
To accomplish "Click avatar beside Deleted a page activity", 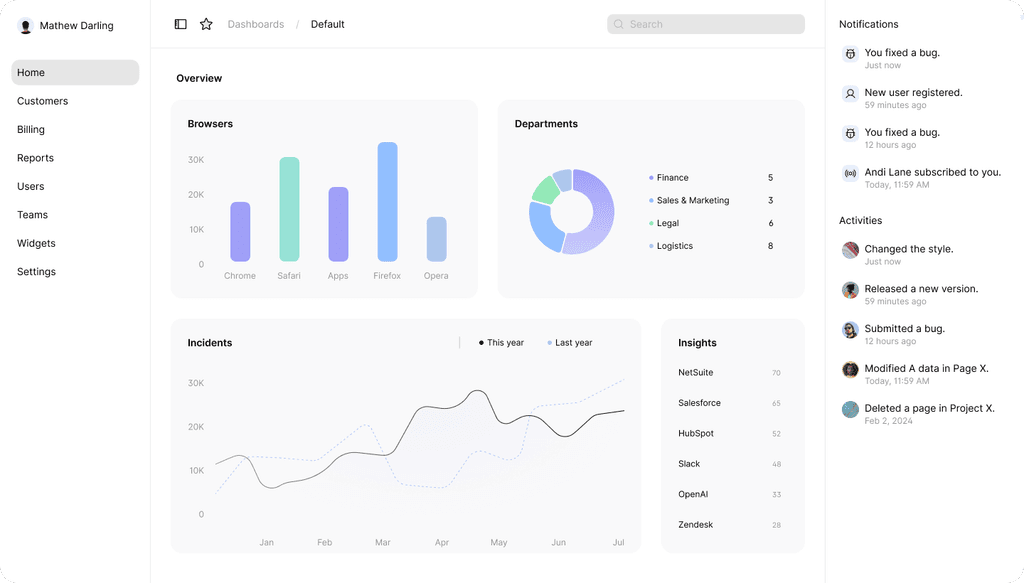I will click(850, 410).
